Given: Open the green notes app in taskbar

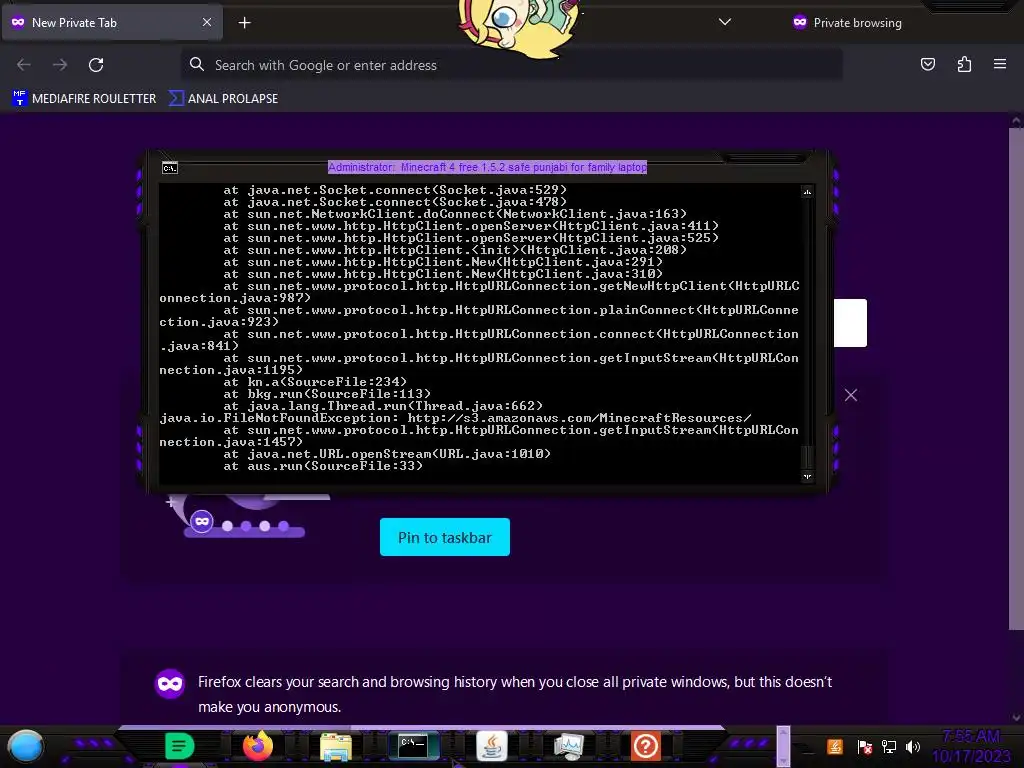Looking at the screenshot, I should tap(180, 746).
